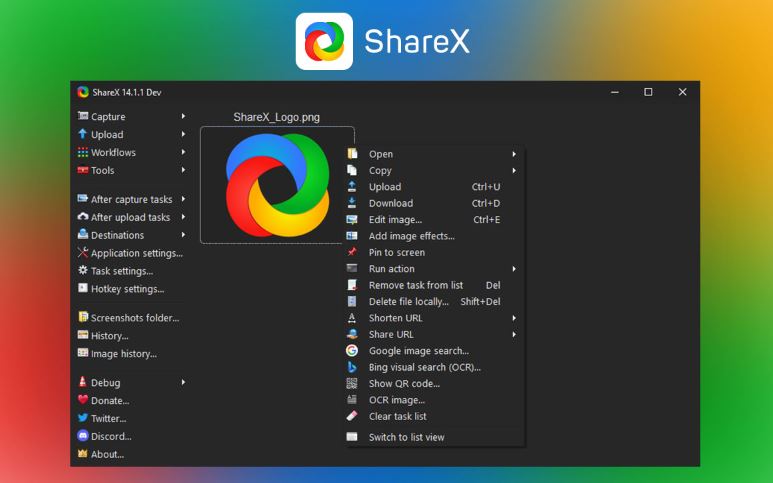Select the ShareX_Logo.png thumbnail
773x483 pixels.
coord(277,185)
